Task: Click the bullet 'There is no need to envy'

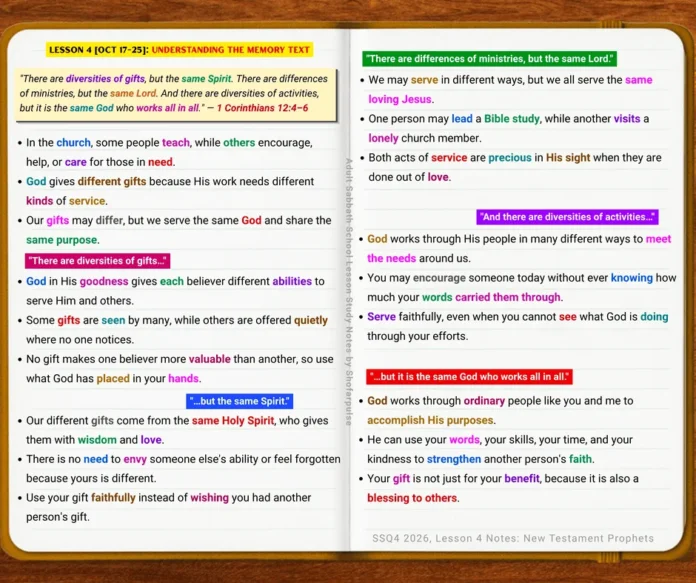Action: [x=179, y=468]
